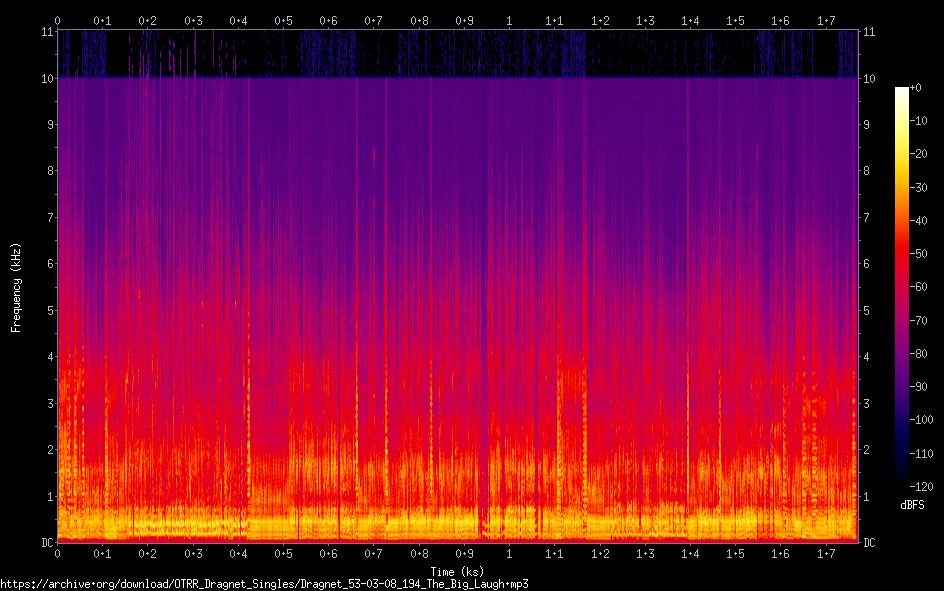The image size is (944, 591).
Task: Open the archive.org download URL at bottom
Action: [x=264, y=583]
